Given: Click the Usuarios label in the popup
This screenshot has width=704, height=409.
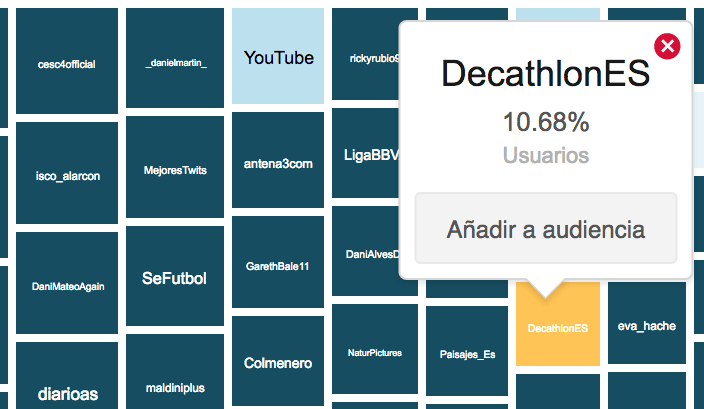Looking at the screenshot, I should tap(546, 155).
